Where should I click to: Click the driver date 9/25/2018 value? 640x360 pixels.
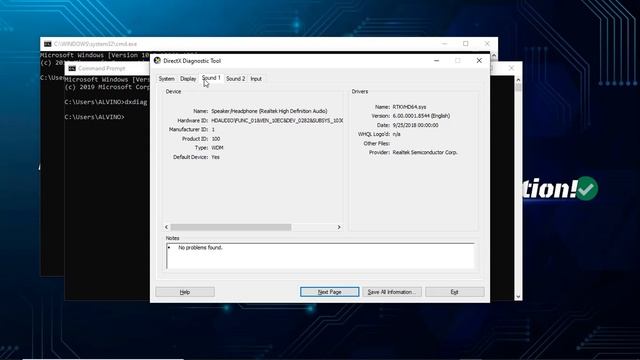coord(416,125)
